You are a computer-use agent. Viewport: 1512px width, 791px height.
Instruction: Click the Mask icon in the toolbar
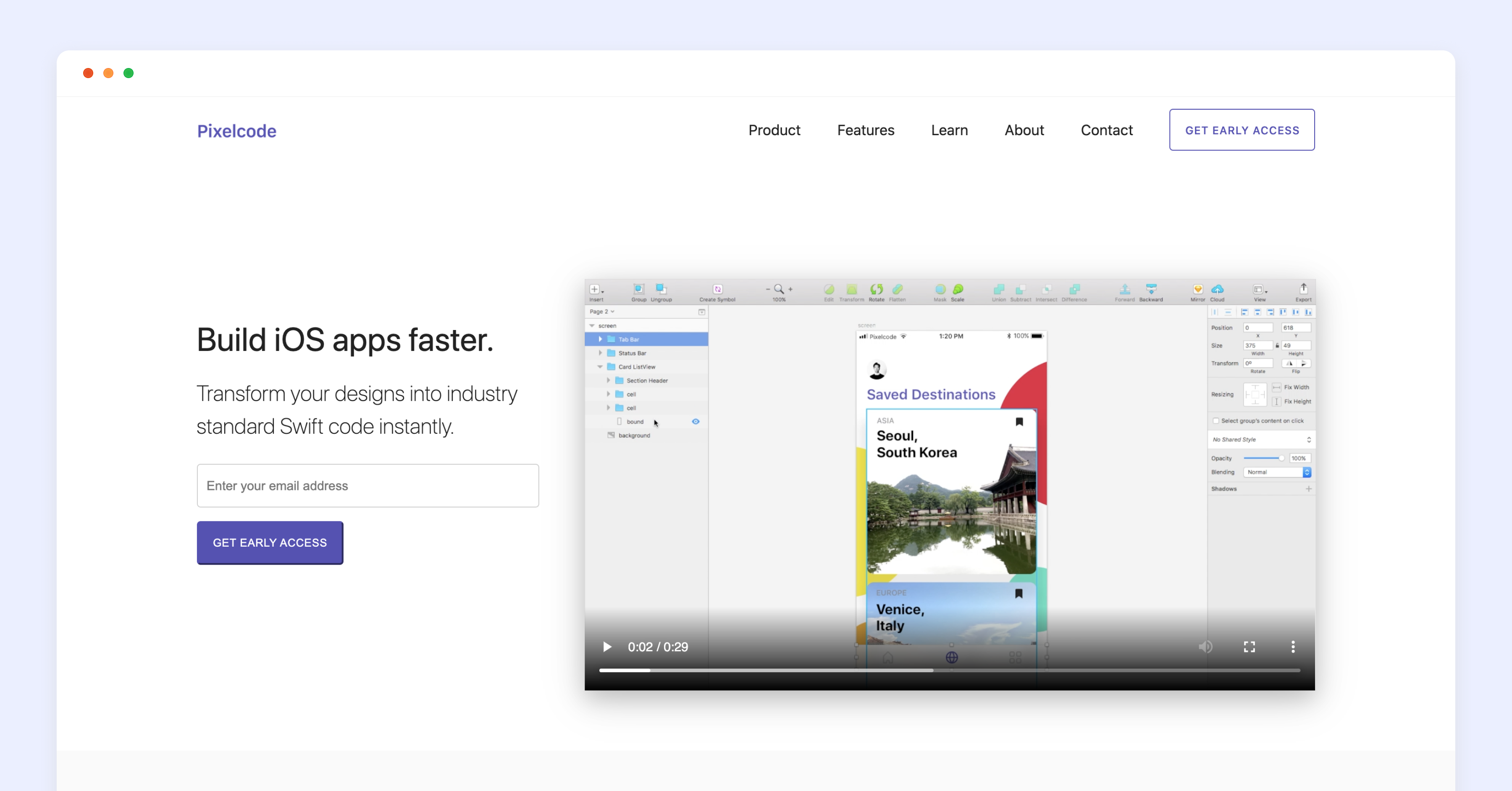point(940,289)
